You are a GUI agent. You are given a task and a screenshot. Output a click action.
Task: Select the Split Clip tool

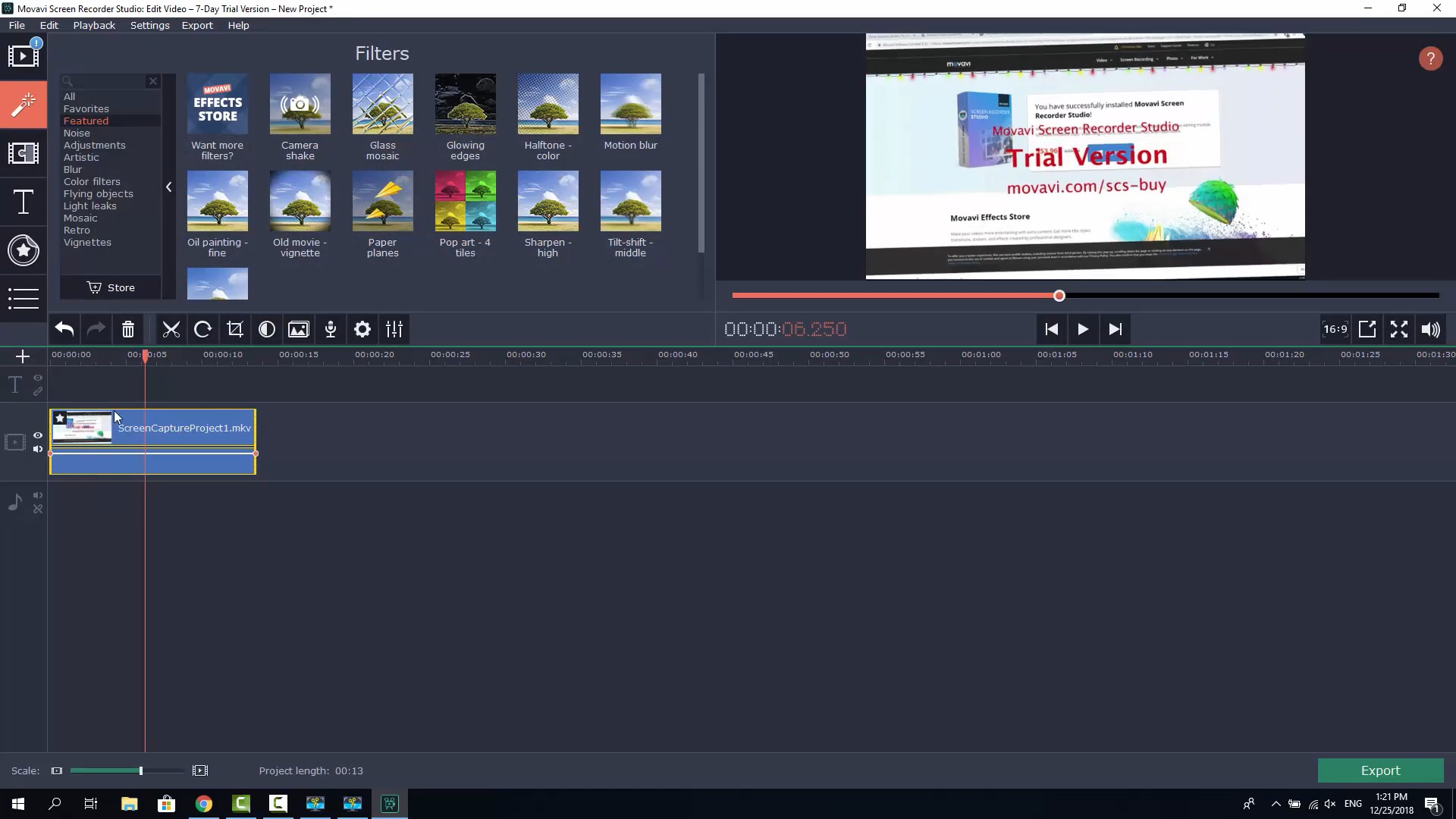170,329
